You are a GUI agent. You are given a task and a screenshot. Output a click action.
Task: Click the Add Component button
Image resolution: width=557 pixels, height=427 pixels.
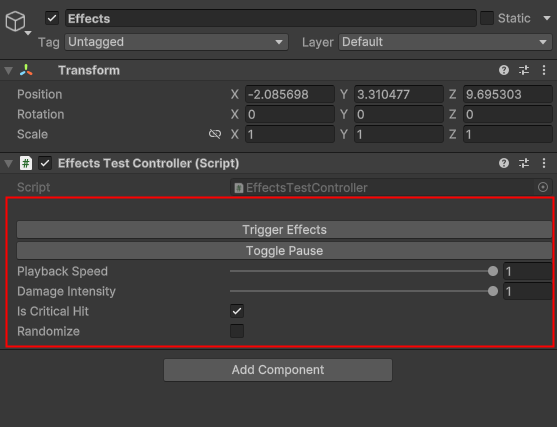278,370
